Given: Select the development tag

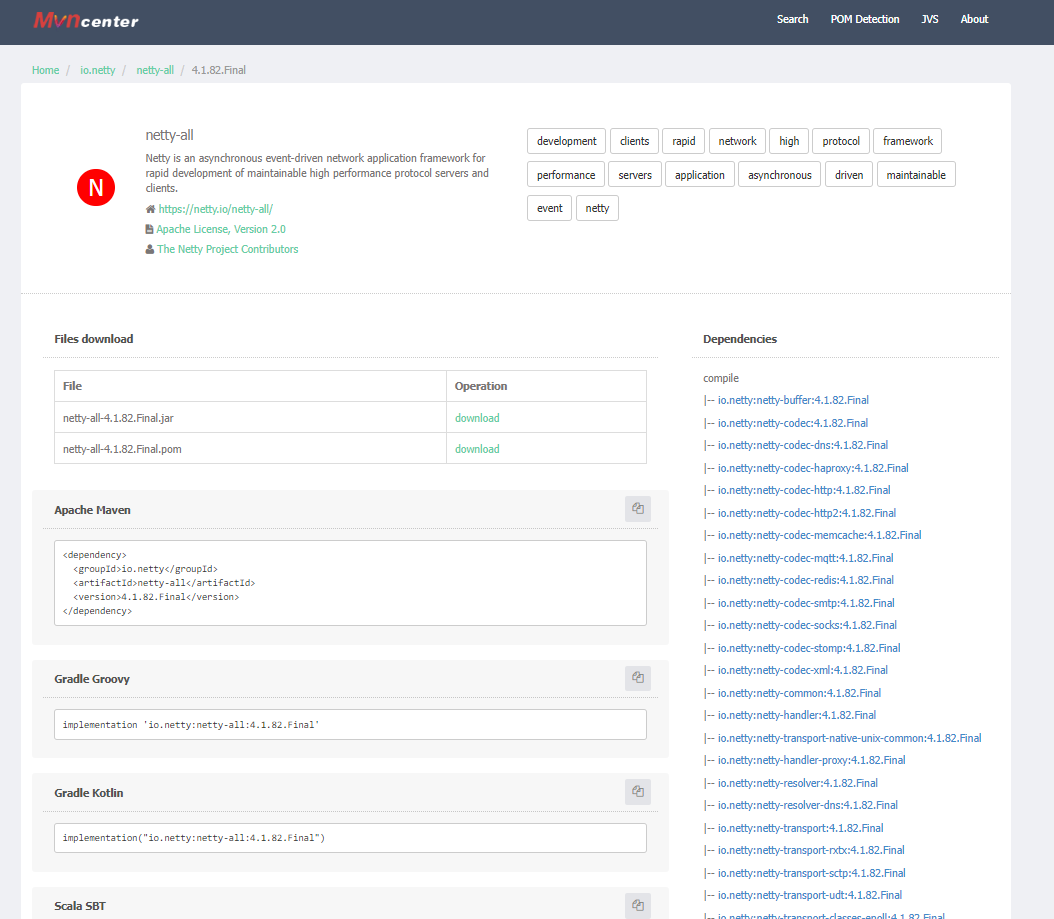Looking at the screenshot, I should tap(567, 141).
